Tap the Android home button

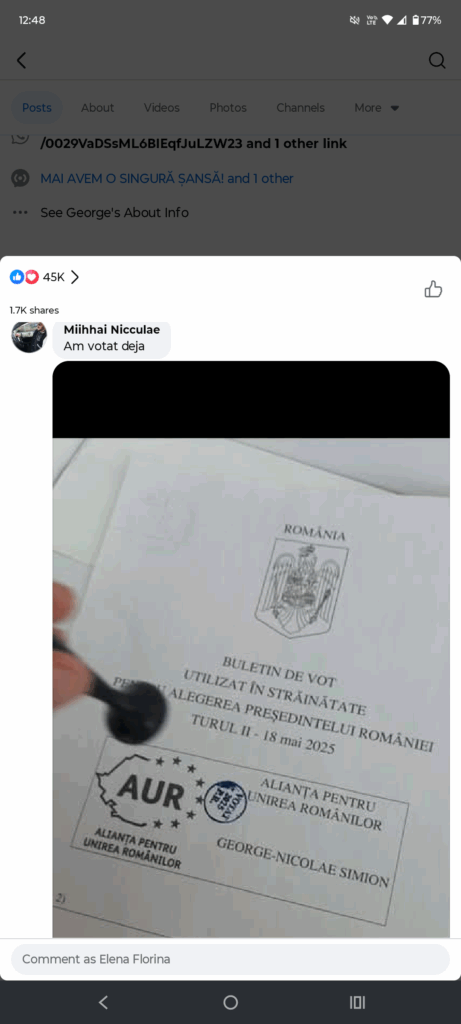(230, 1002)
